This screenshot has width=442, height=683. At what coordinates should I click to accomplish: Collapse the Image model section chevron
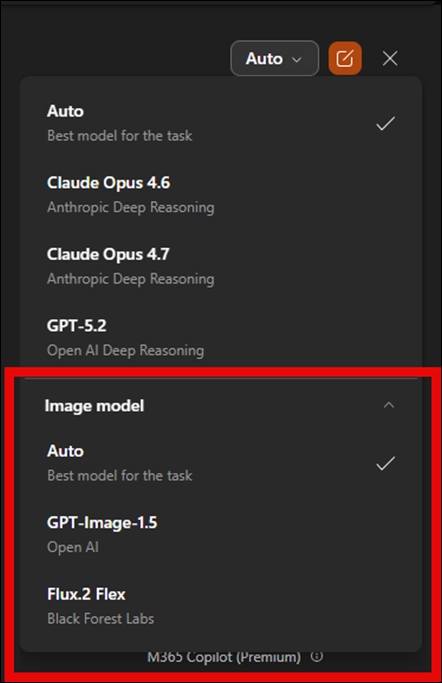coord(389,405)
